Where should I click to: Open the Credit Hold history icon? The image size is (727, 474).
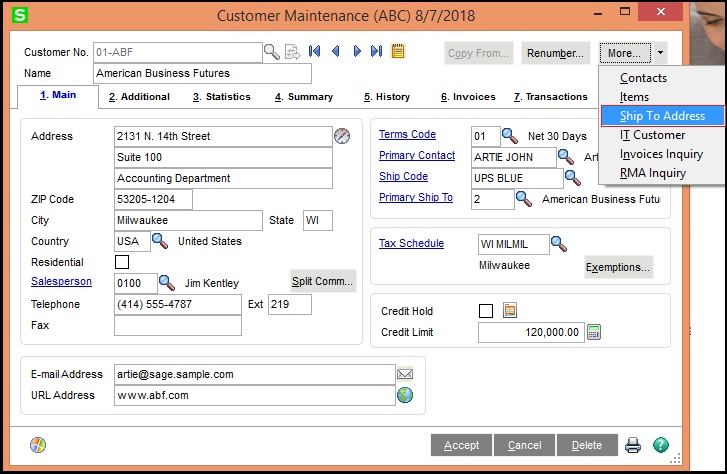point(510,310)
